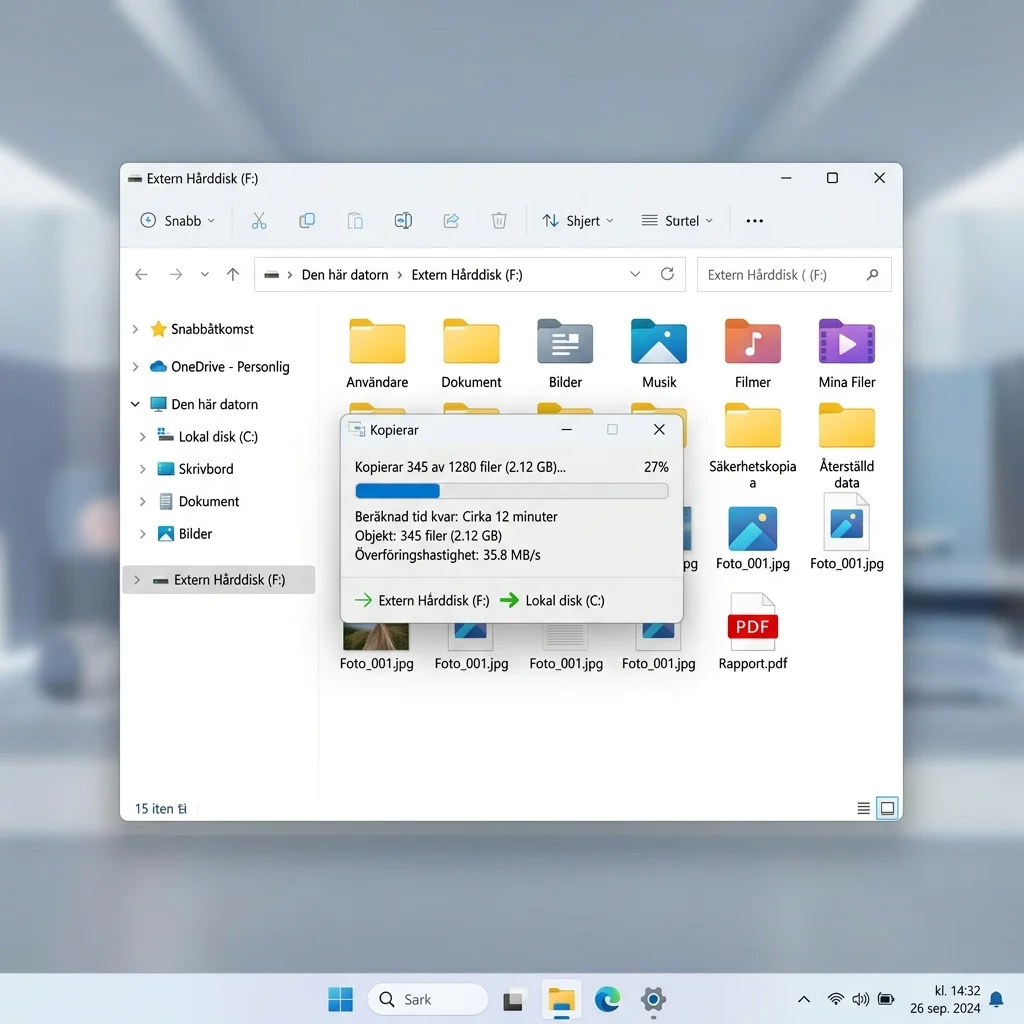This screenshot has height=1024, width=1024.
Task: Open Microsoft Edge from the taskbar
Action: (x=607, y=999)
